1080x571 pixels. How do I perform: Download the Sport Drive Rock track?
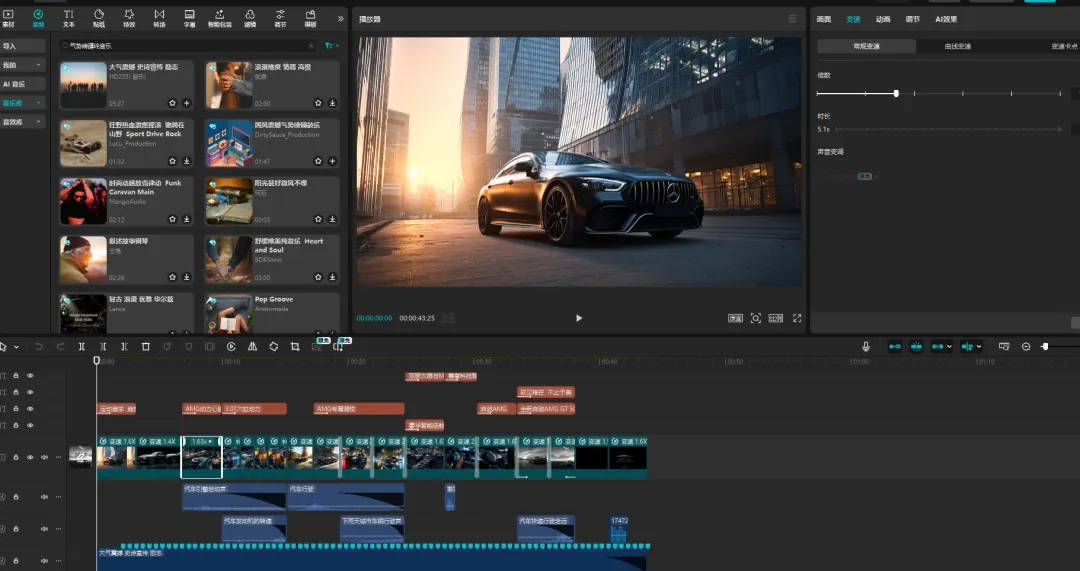(x=187, y=161)
